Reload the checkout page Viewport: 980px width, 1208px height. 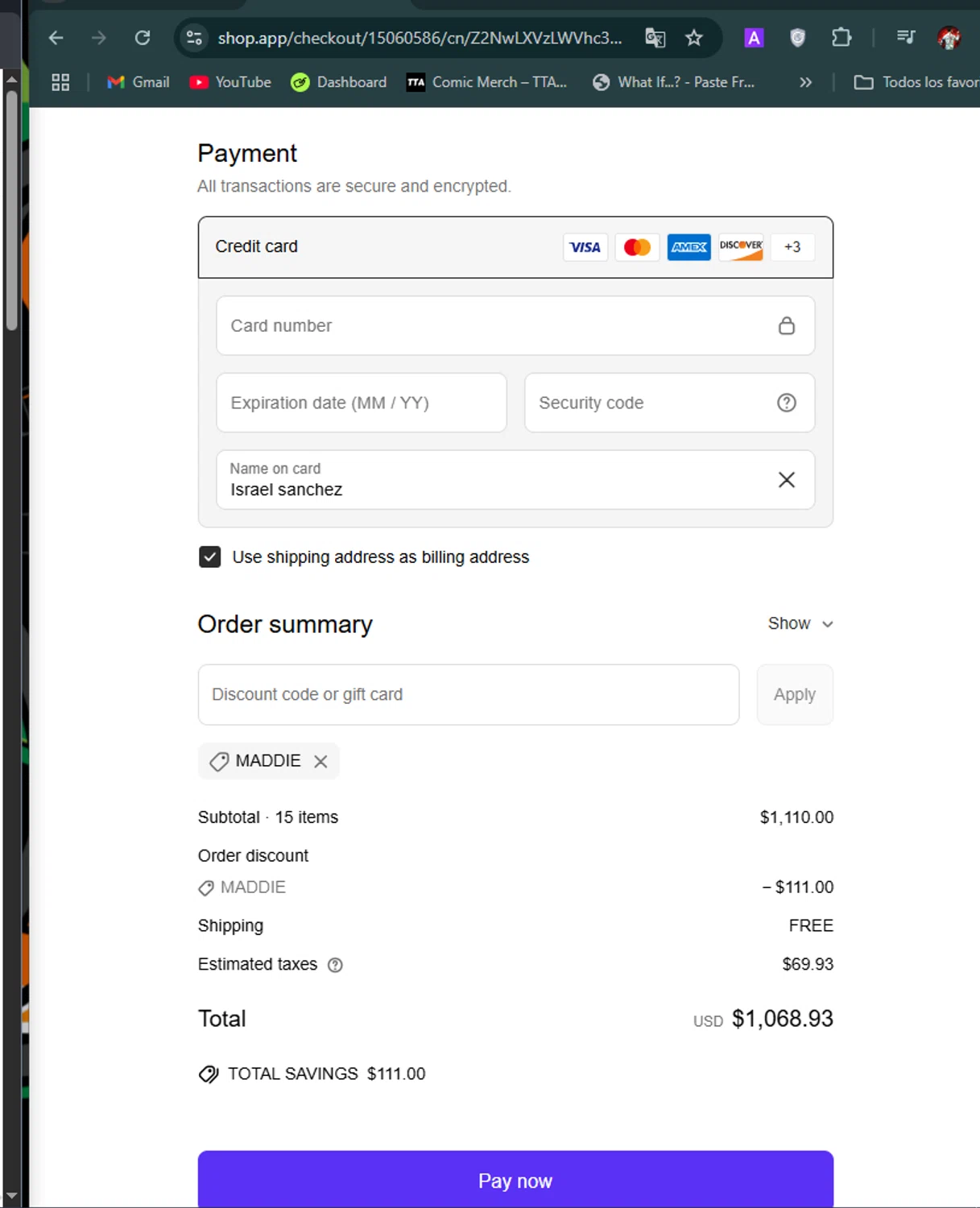point(143,38)
